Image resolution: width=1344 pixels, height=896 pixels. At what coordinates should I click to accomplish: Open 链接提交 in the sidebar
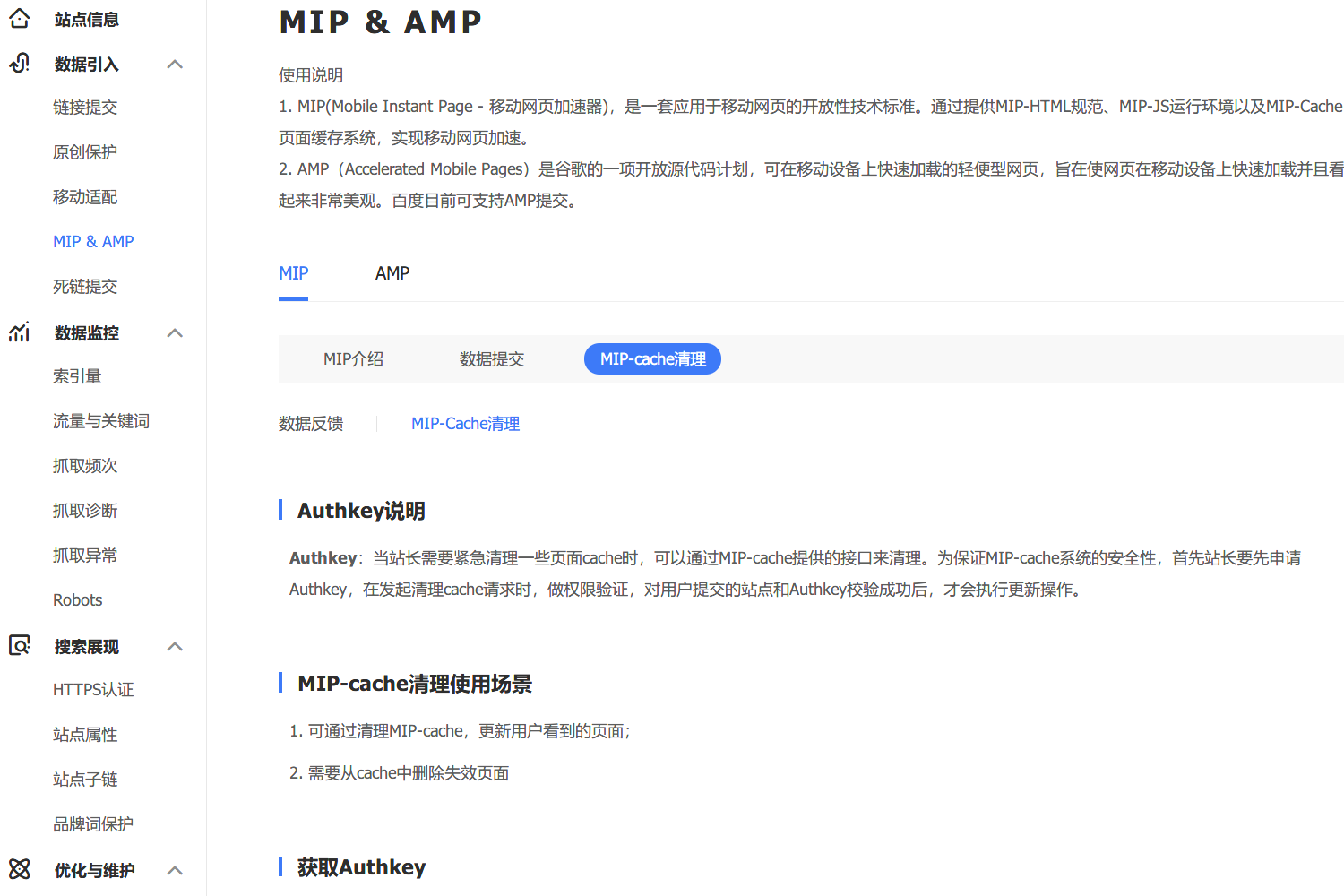(85, 107)
